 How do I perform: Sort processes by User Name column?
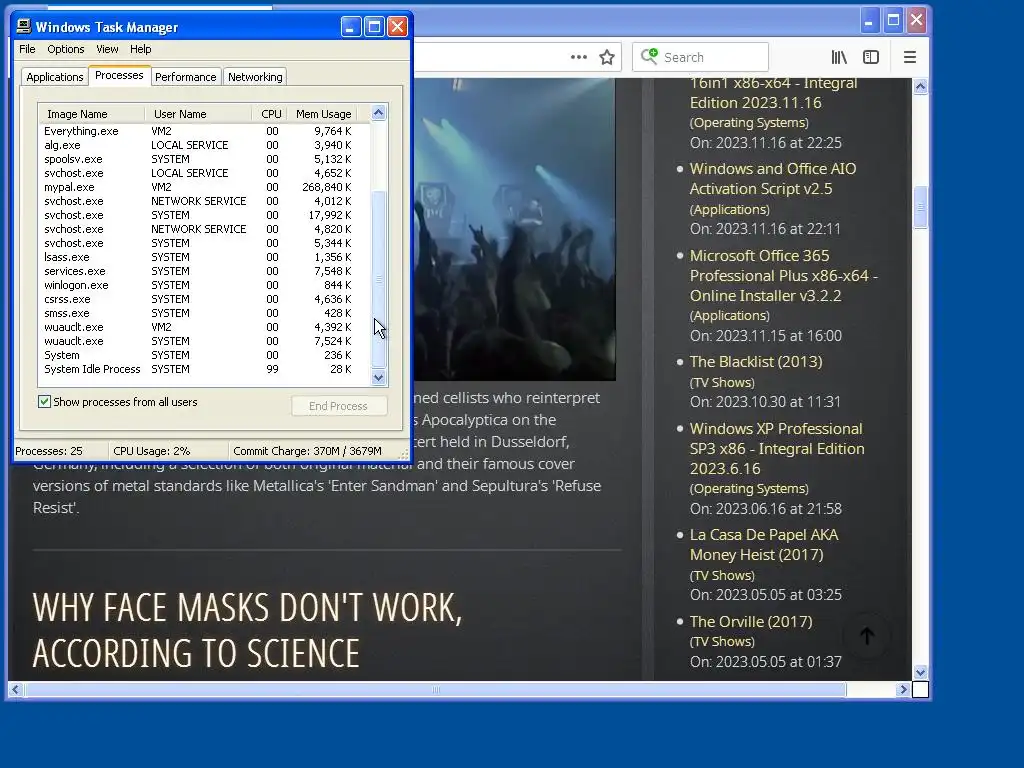click(x=198, y=114)
